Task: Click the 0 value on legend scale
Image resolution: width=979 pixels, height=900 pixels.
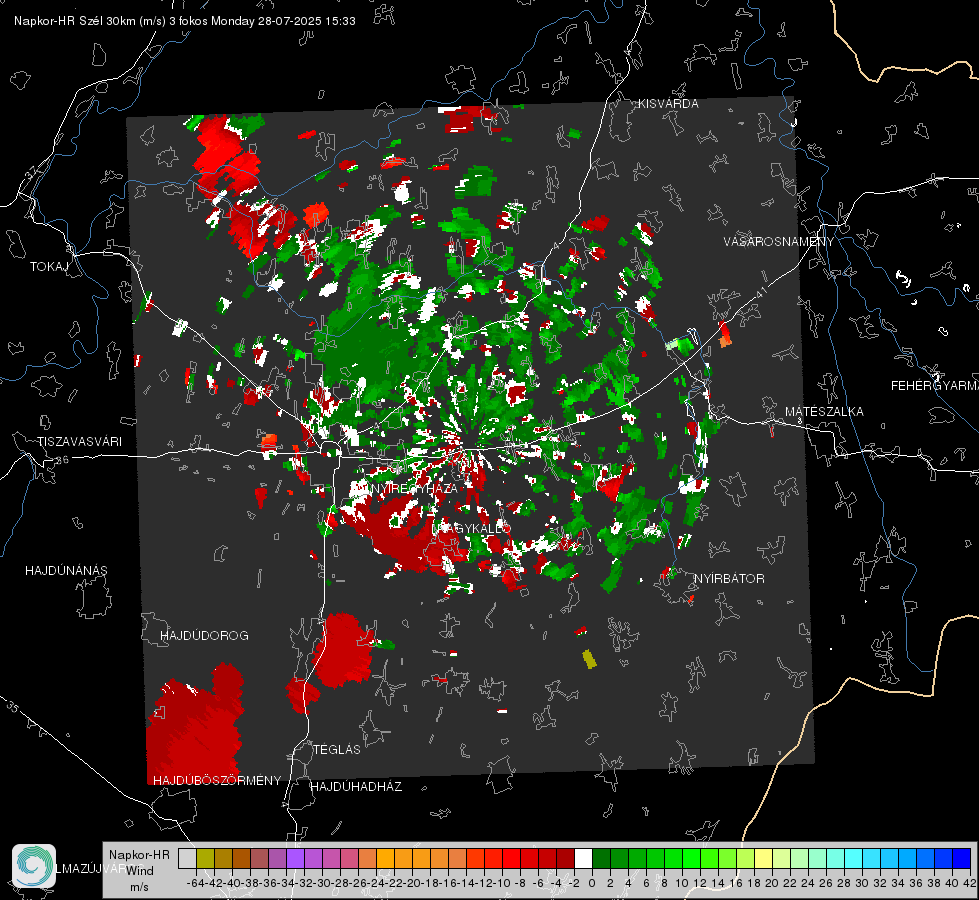Action: (x=592, y=883)
